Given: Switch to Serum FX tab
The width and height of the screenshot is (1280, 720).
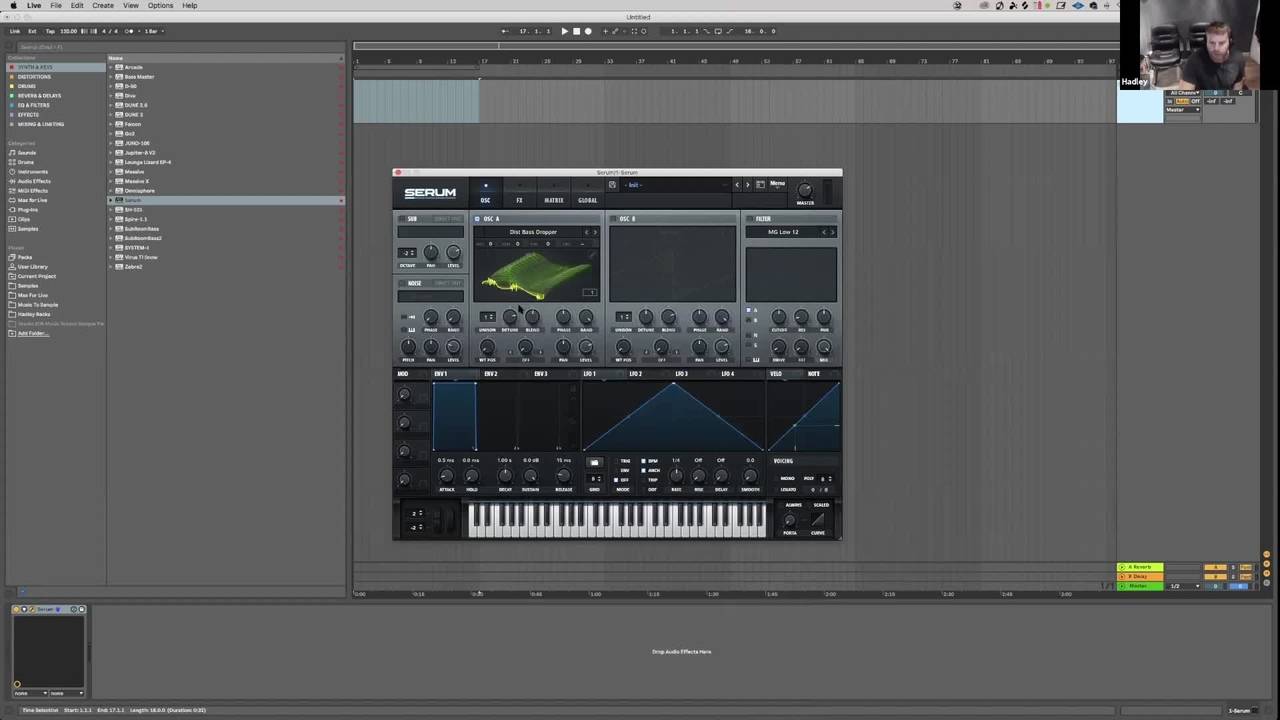Looking at the screenshot, I should [519, 200].
